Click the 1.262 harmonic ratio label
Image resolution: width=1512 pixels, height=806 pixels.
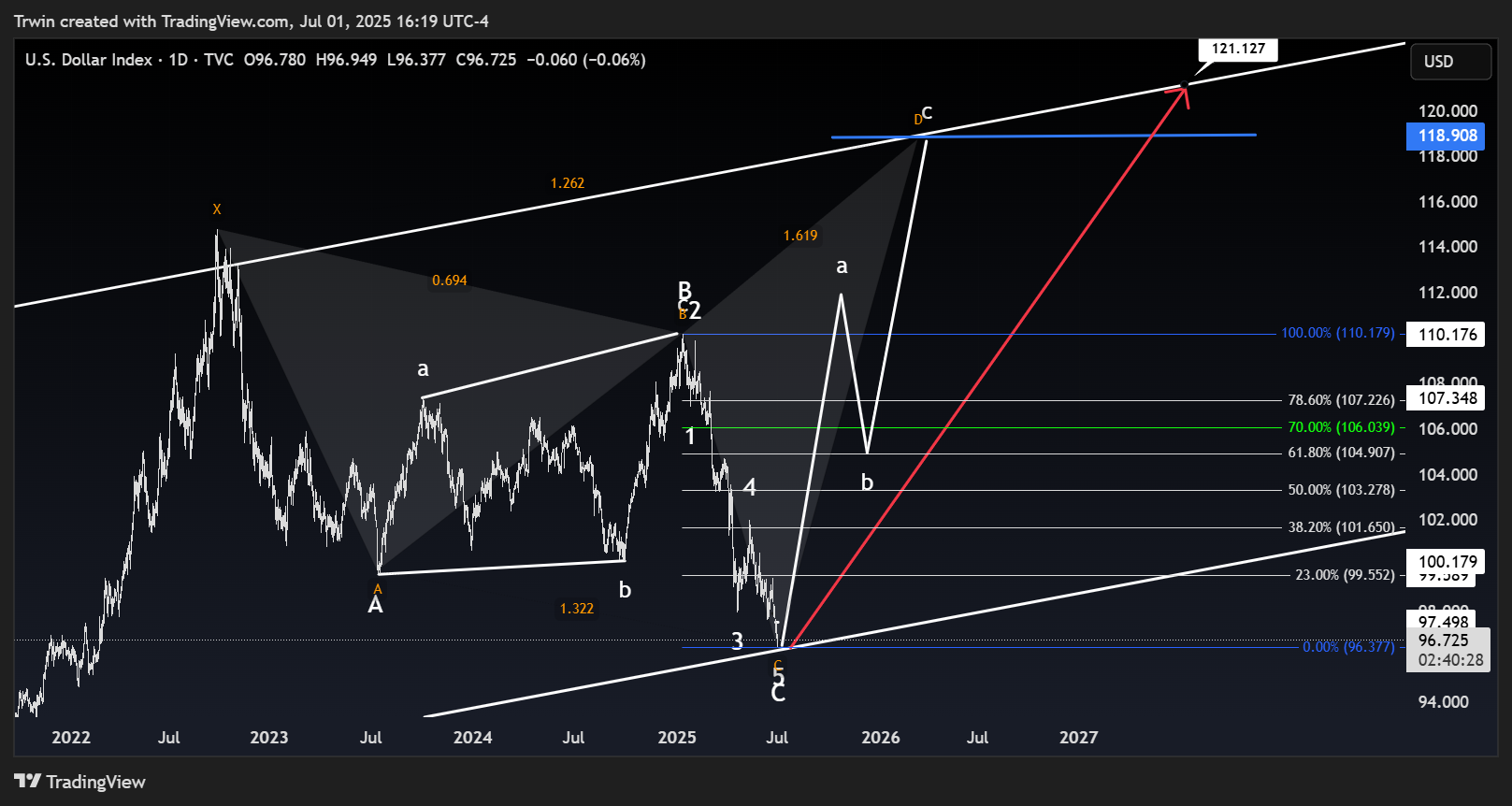pyautogui.click(x=567, y=183)
